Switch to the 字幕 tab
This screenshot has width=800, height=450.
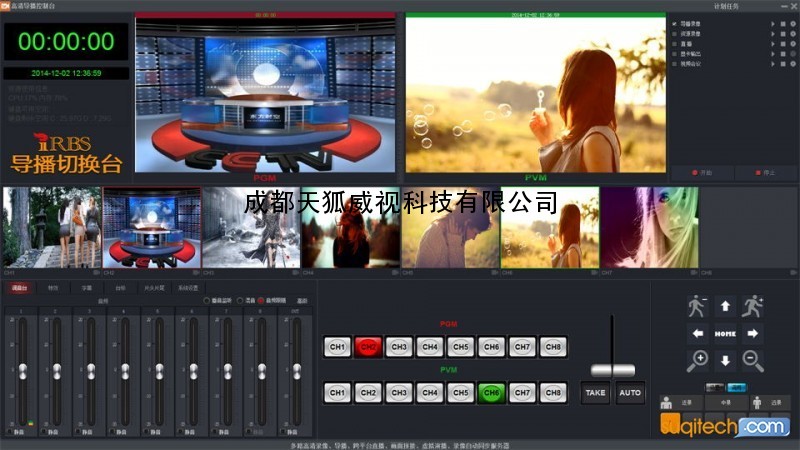[87, 288]
